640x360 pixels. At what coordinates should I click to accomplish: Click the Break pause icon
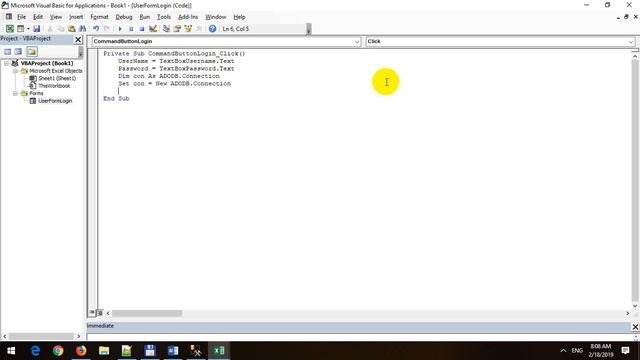click(x=131, y=29)
